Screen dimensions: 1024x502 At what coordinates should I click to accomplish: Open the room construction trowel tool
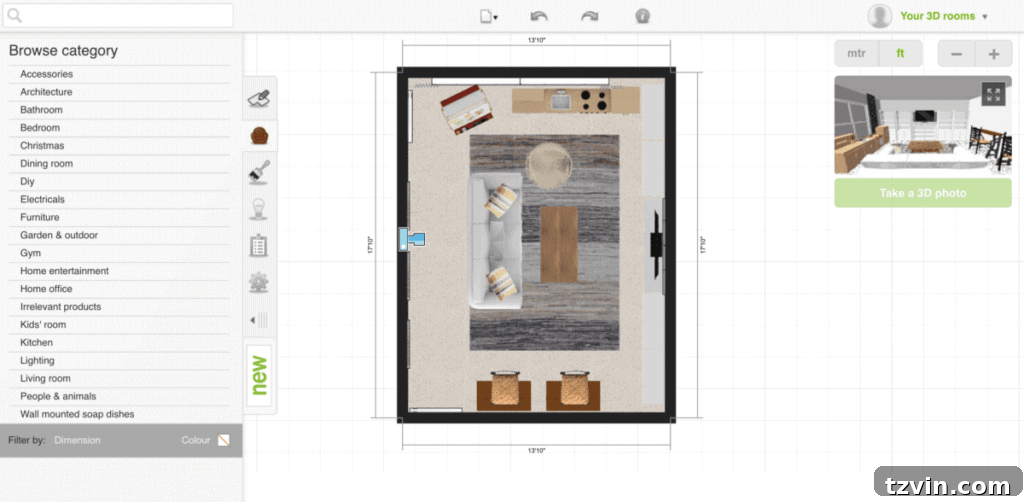click(260, 99)
